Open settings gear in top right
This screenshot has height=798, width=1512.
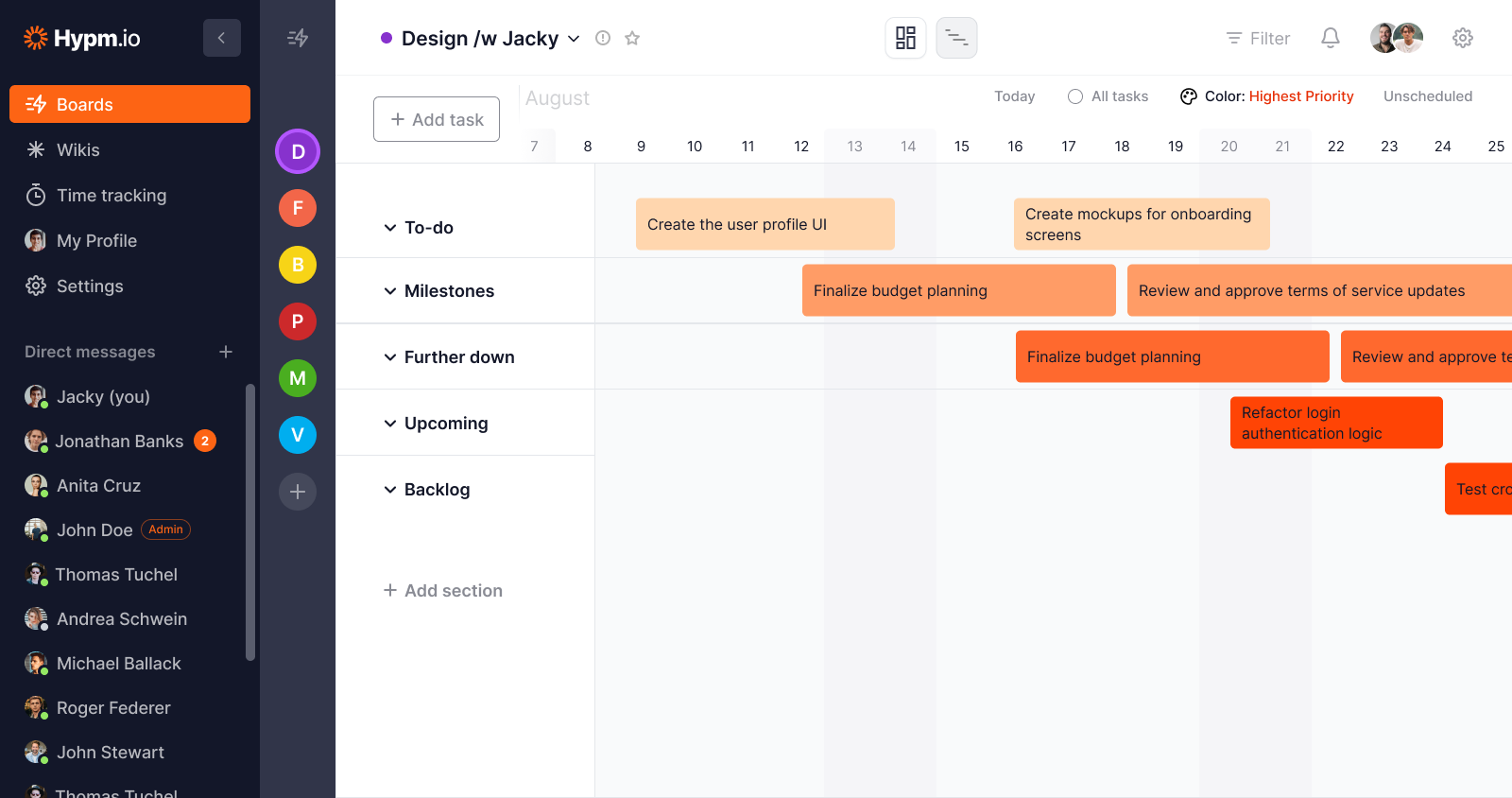pyautogui.click(x=1462, y=38)
